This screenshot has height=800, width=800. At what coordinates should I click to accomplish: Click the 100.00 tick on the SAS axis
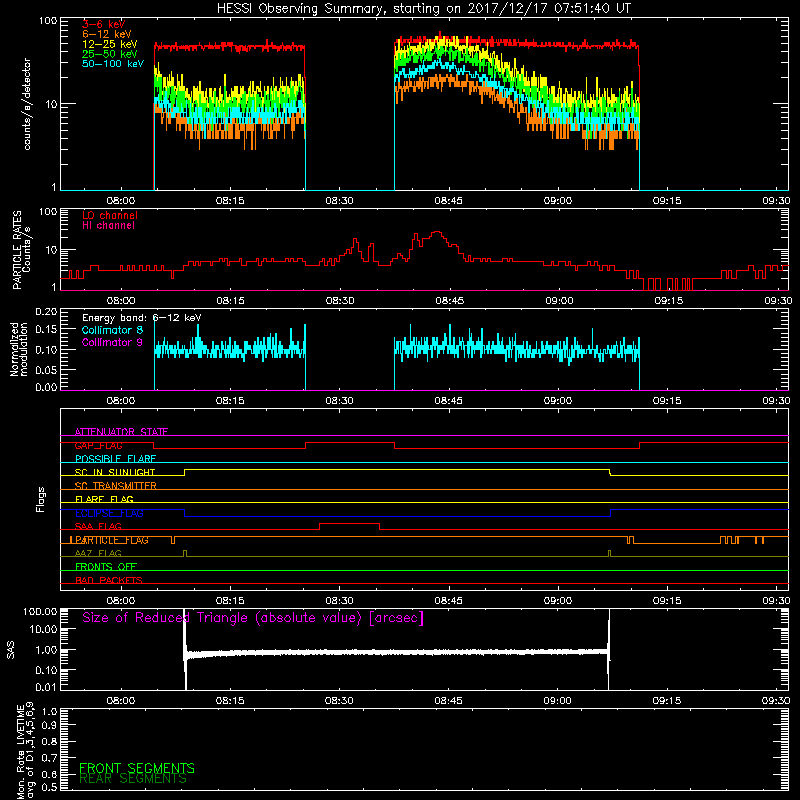pyautogui.click(x=40, y=611)
